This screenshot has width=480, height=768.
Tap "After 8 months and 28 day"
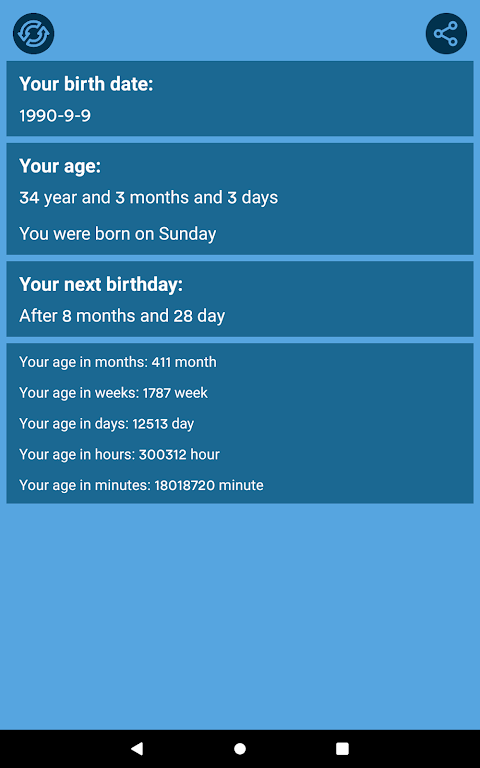coord(122,315)
